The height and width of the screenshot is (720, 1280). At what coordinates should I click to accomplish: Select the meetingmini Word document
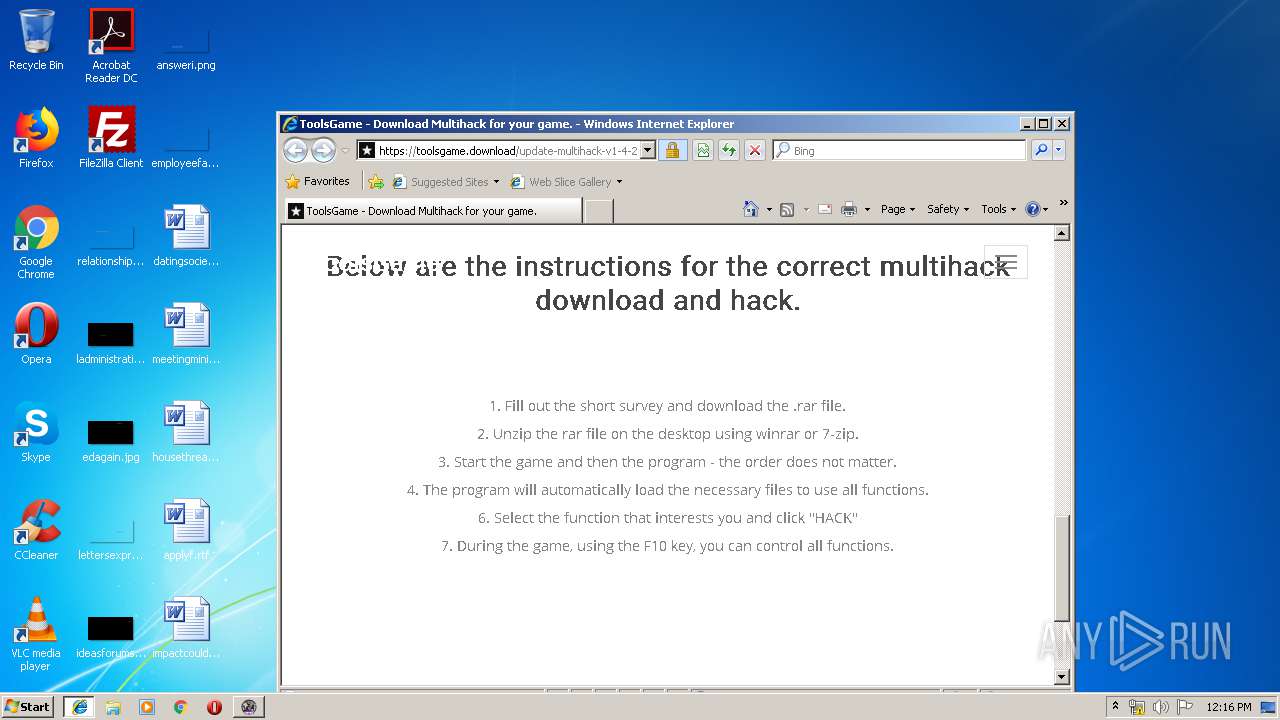tap(186, 334)
